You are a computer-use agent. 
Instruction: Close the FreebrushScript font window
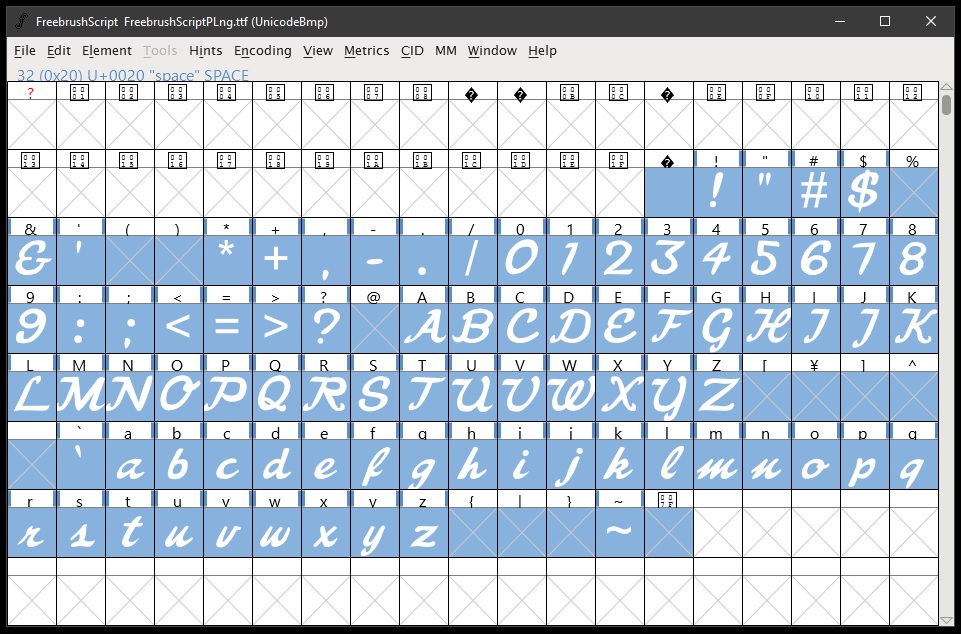(930, 21)
